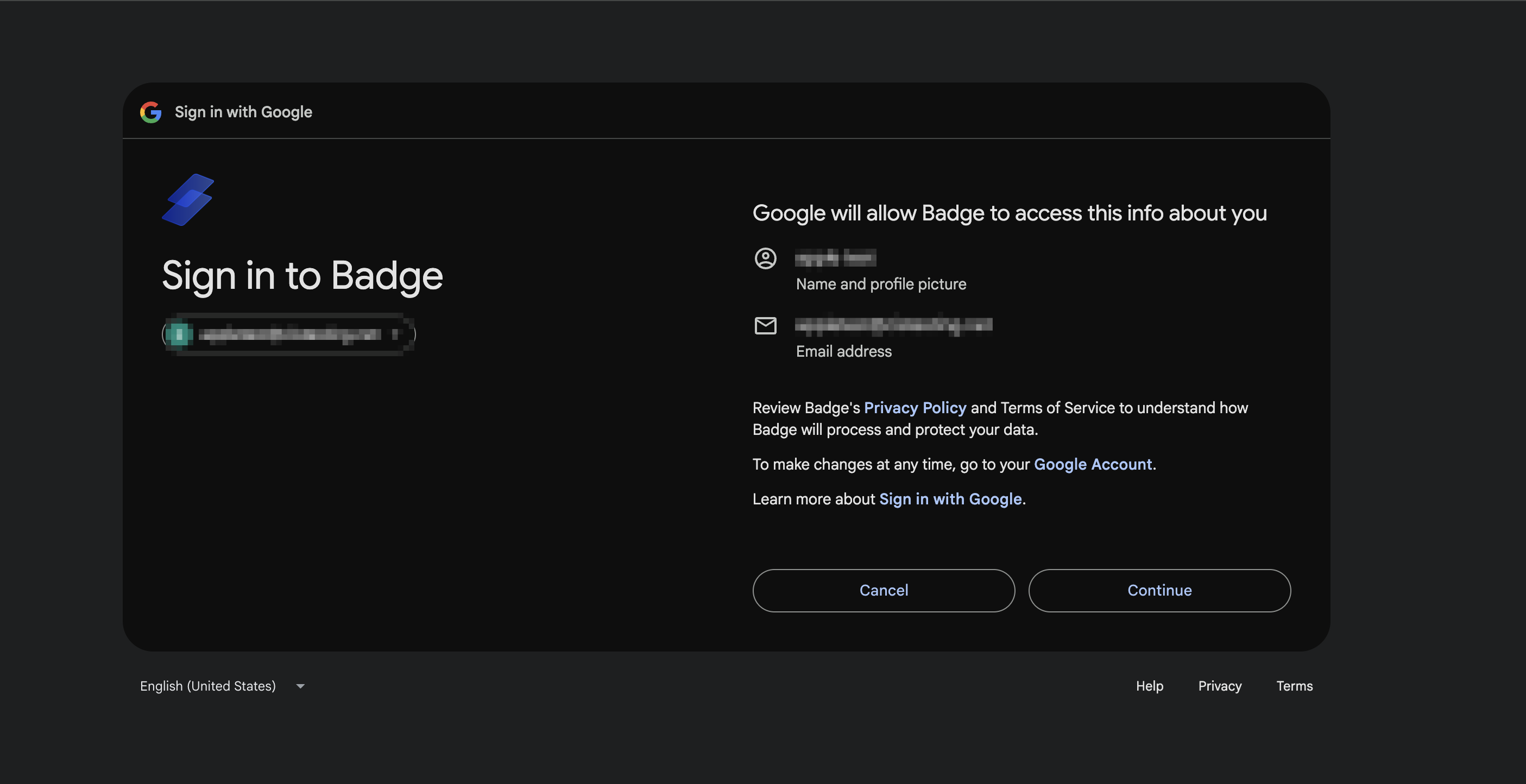Click the email envelope icon
Image resolution: width=1526 pixels, height=784 pixels.
(765, 326)
